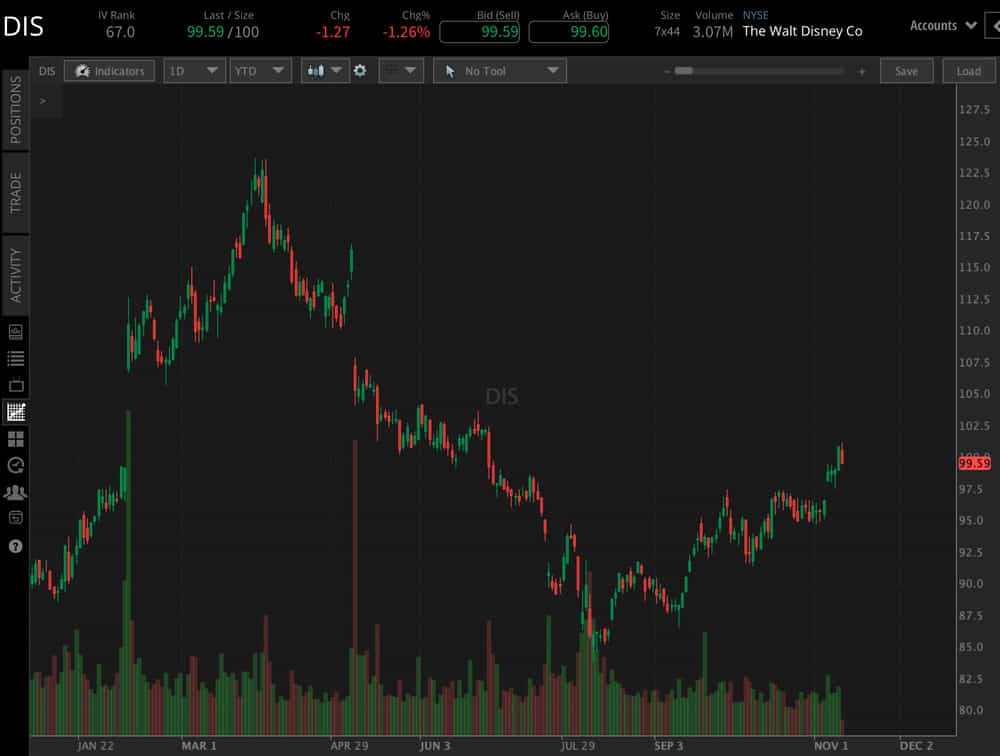Click The Walt Disney Co name
The width and height of the screenshot is (1000, 756).
click(802, 31)
